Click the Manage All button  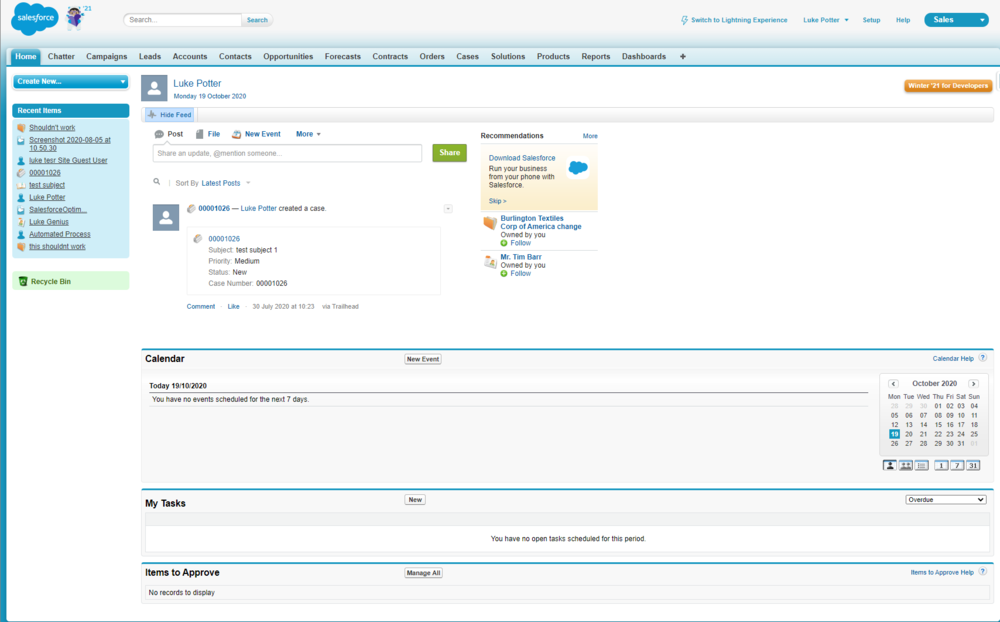pyautogui.click(x=423, y=573)
